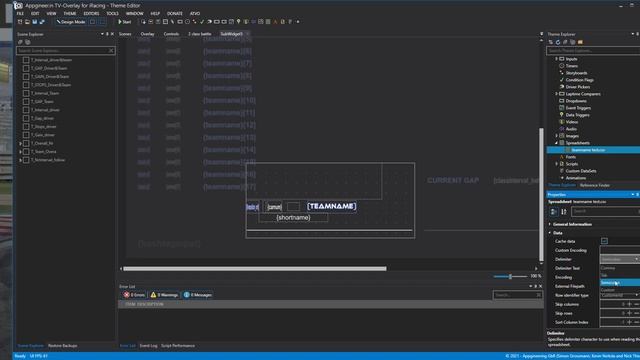
Task: Expand the Images node in Theme Explorer
Action: click(x=556, y=136)
